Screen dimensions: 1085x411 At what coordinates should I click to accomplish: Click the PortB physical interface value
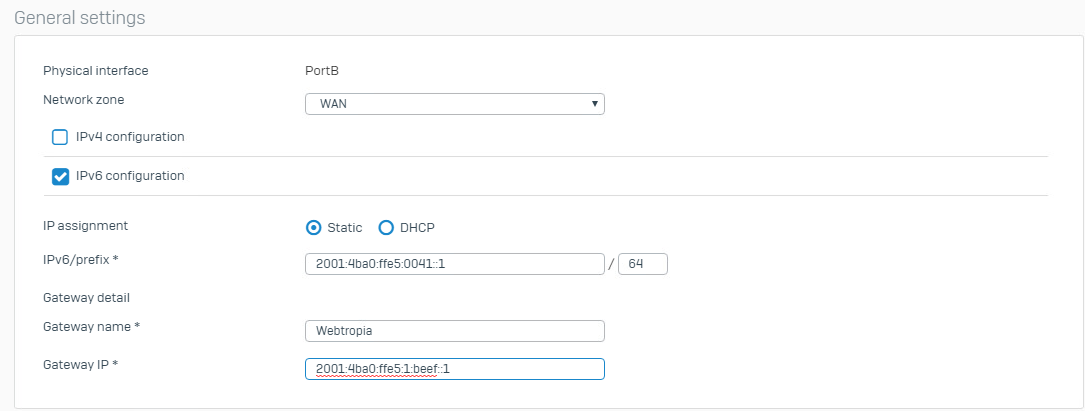[323, 71]
